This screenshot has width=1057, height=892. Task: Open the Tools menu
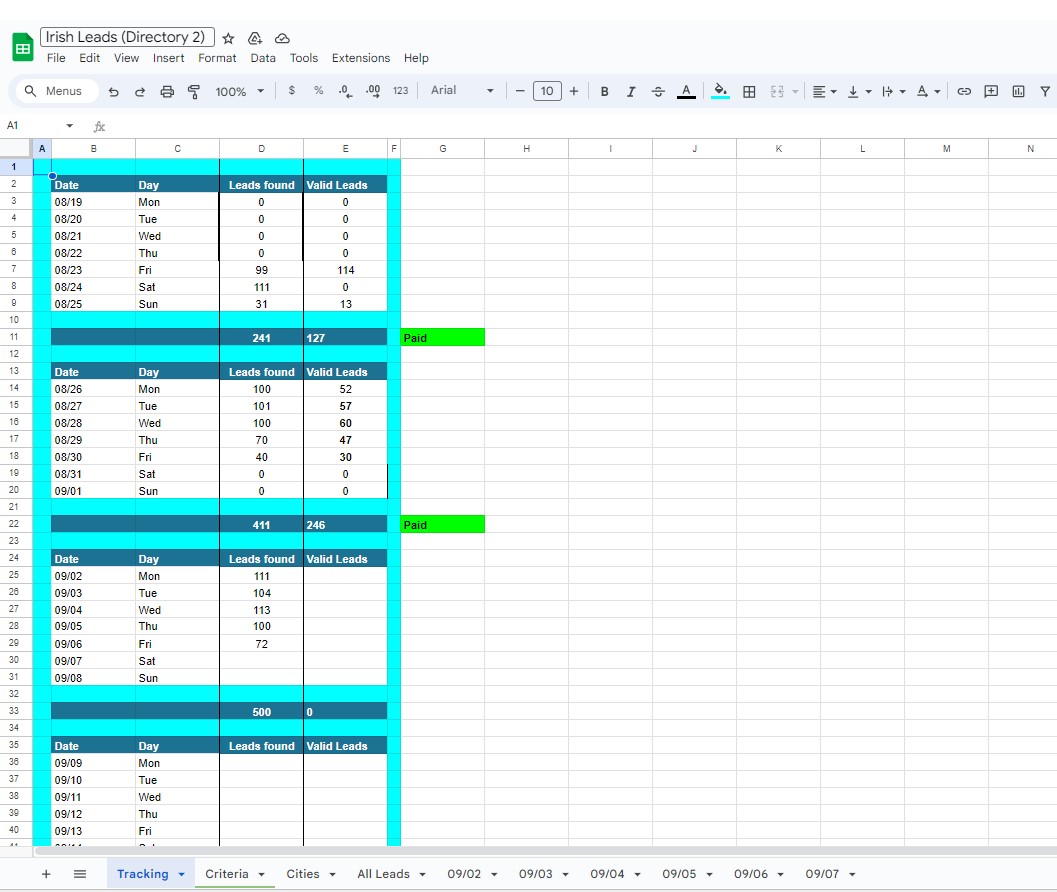pos(303,58)
